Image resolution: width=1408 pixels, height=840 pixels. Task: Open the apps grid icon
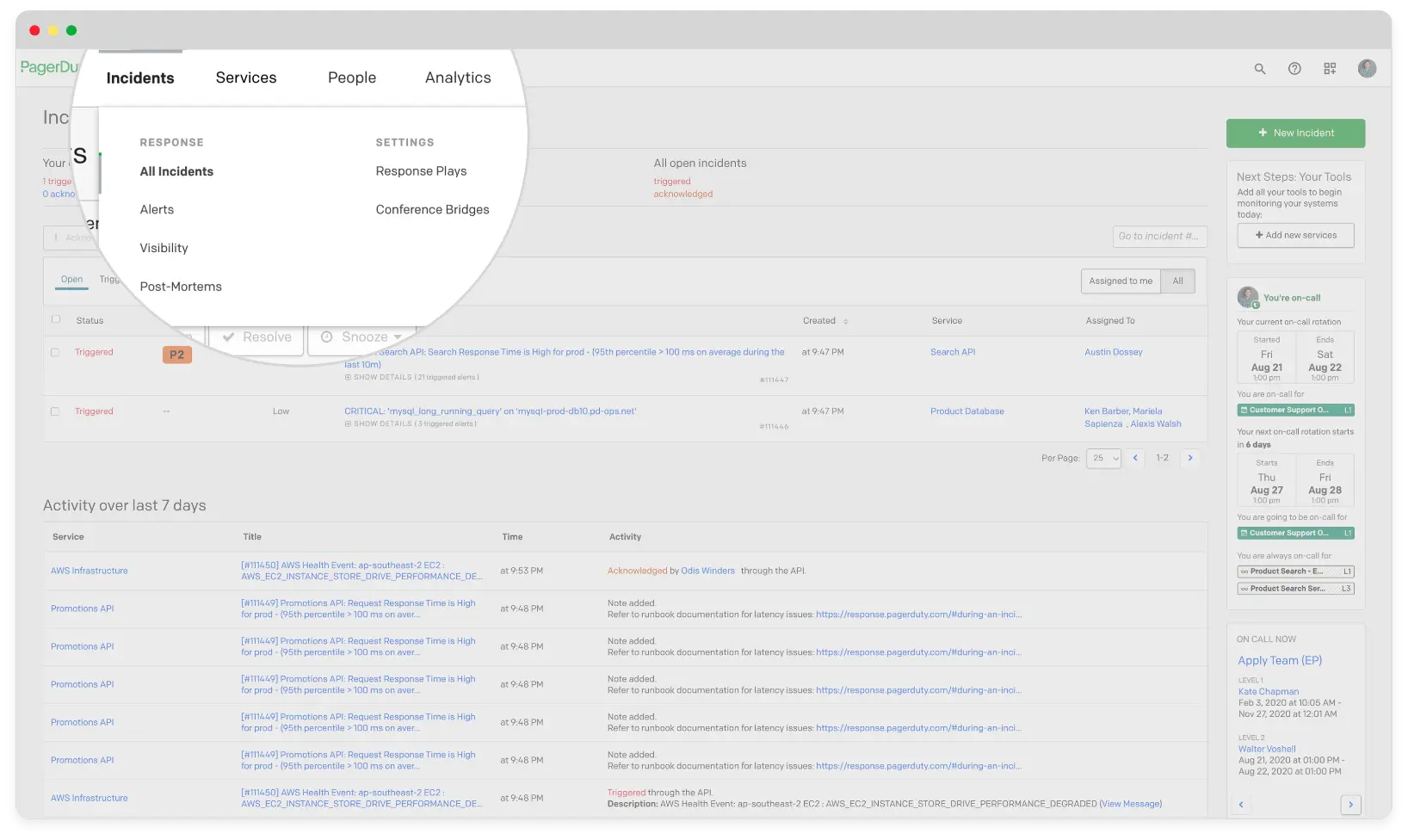(1330, 69)
